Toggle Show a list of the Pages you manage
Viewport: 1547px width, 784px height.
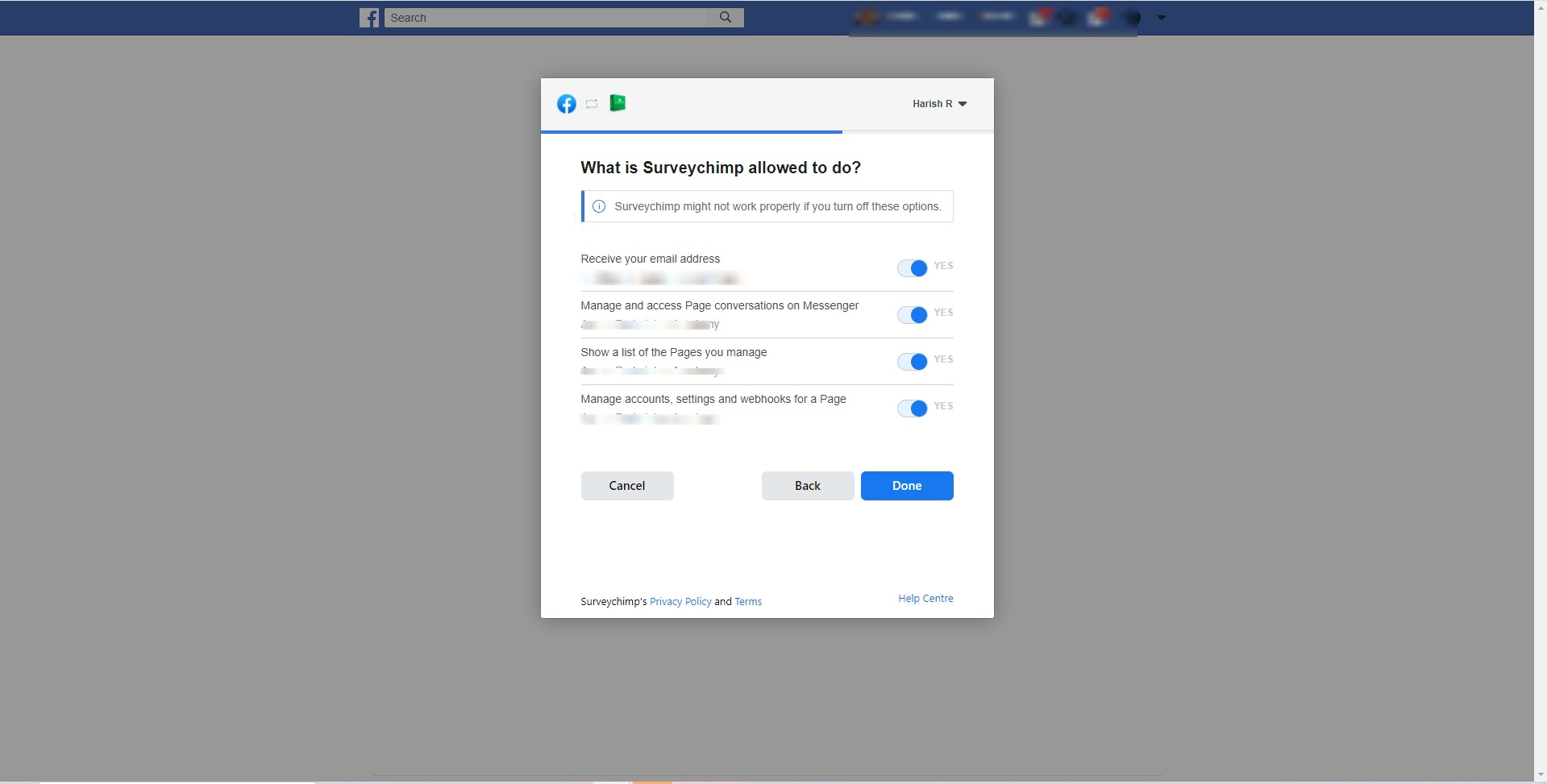(913, 361)
